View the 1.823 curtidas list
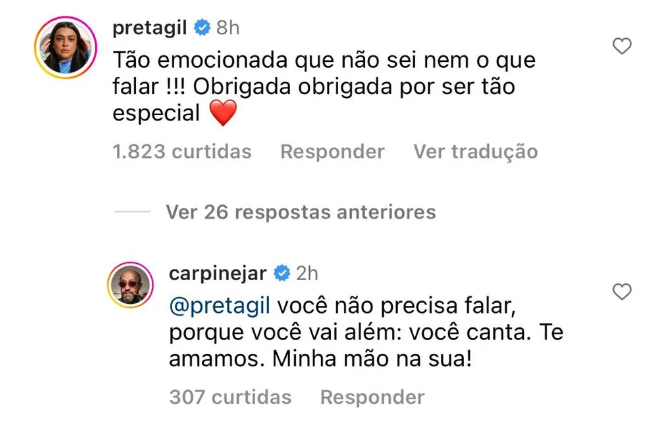Screen dimensions: 665x425 click(x=182, y=151)
